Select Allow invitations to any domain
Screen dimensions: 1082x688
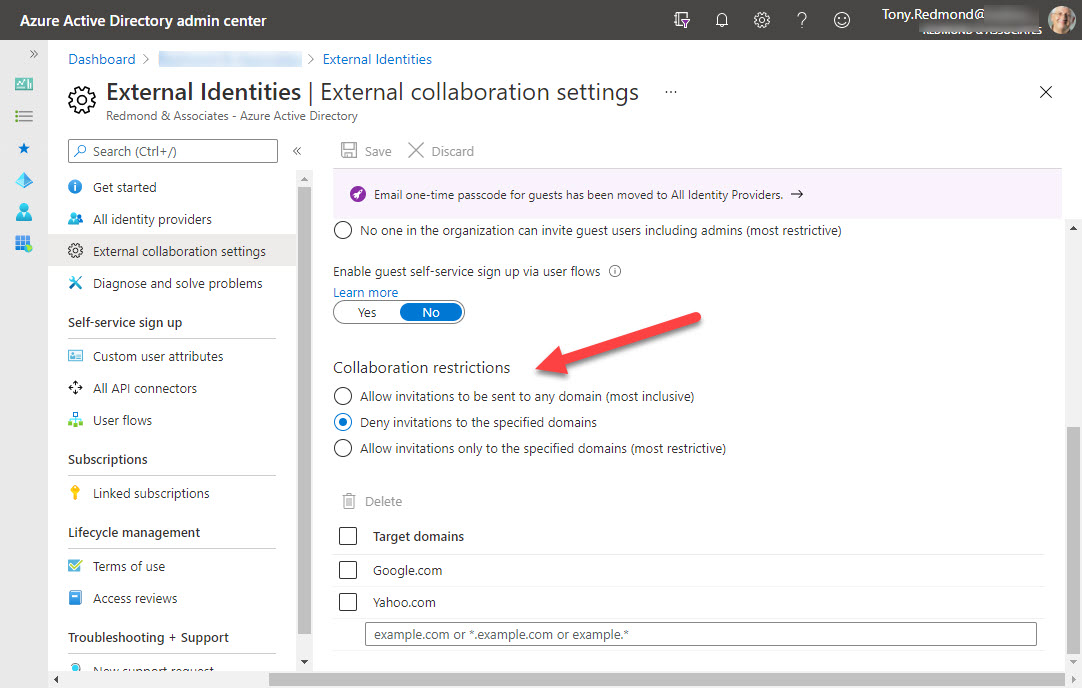pyautogui.click(x=343, y=396)
